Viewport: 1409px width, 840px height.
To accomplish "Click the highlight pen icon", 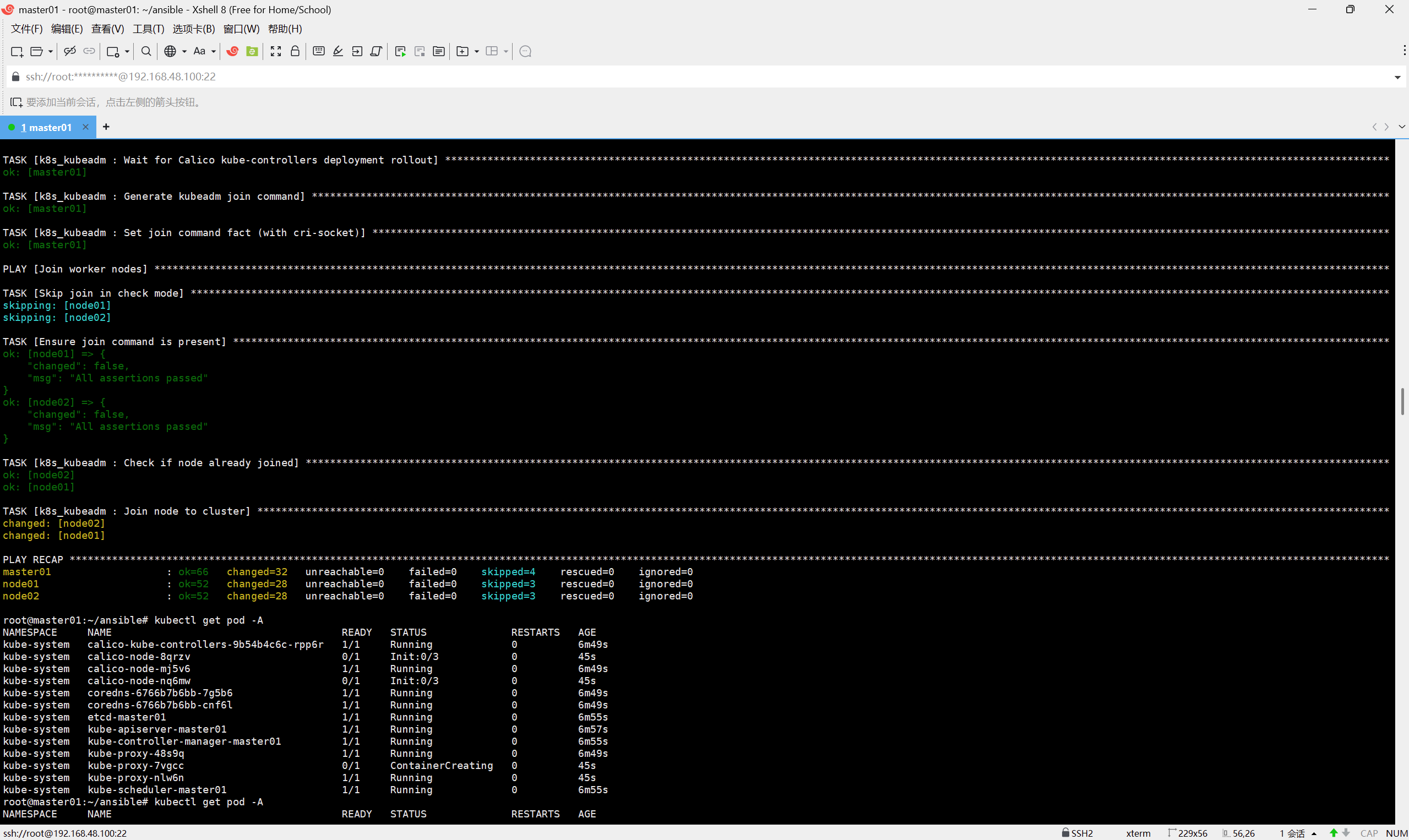I will (x=338, y=52).
